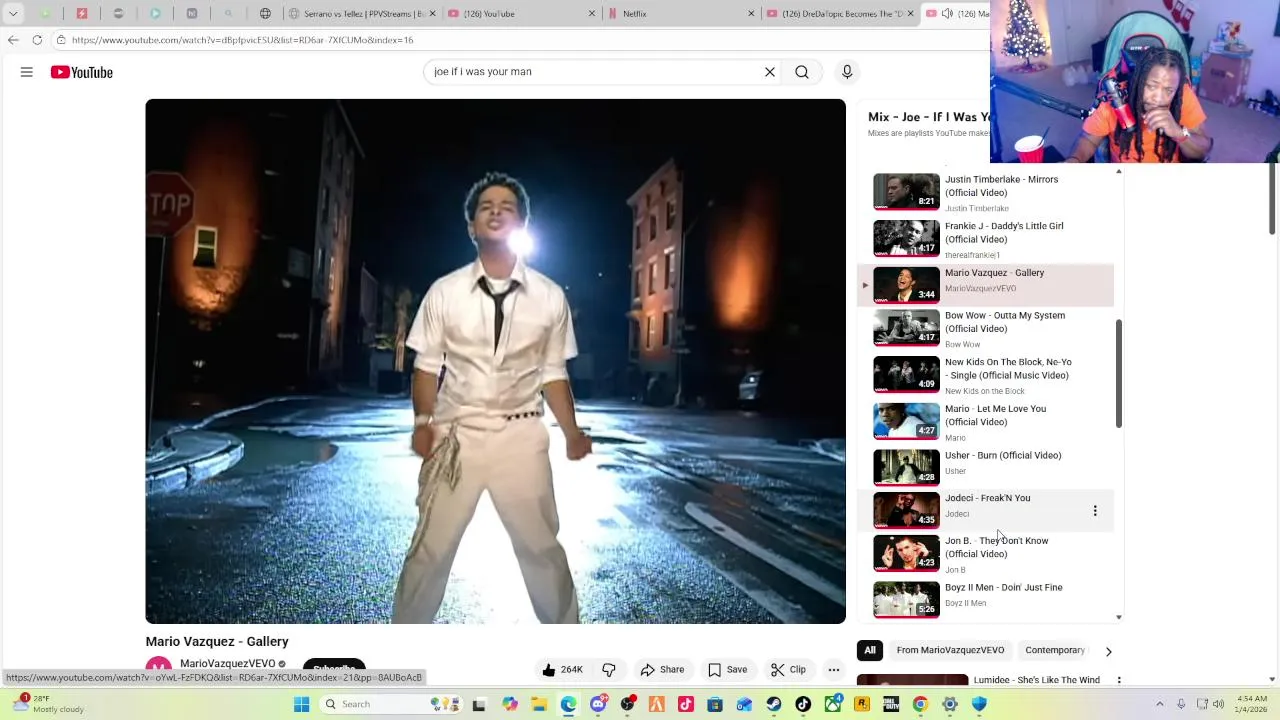The image size is (1280, 720).
Task: Switch to the Serrano vs Tellez PPVStreams tab
Action: [x=362, y=14]
